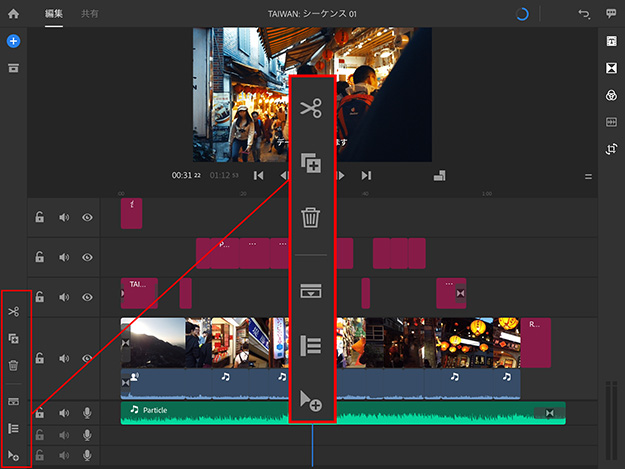Viewport: 625px width, 469px height.
Task: Open the aspect ratio selector below preview
Action: (x=439, y=176)
